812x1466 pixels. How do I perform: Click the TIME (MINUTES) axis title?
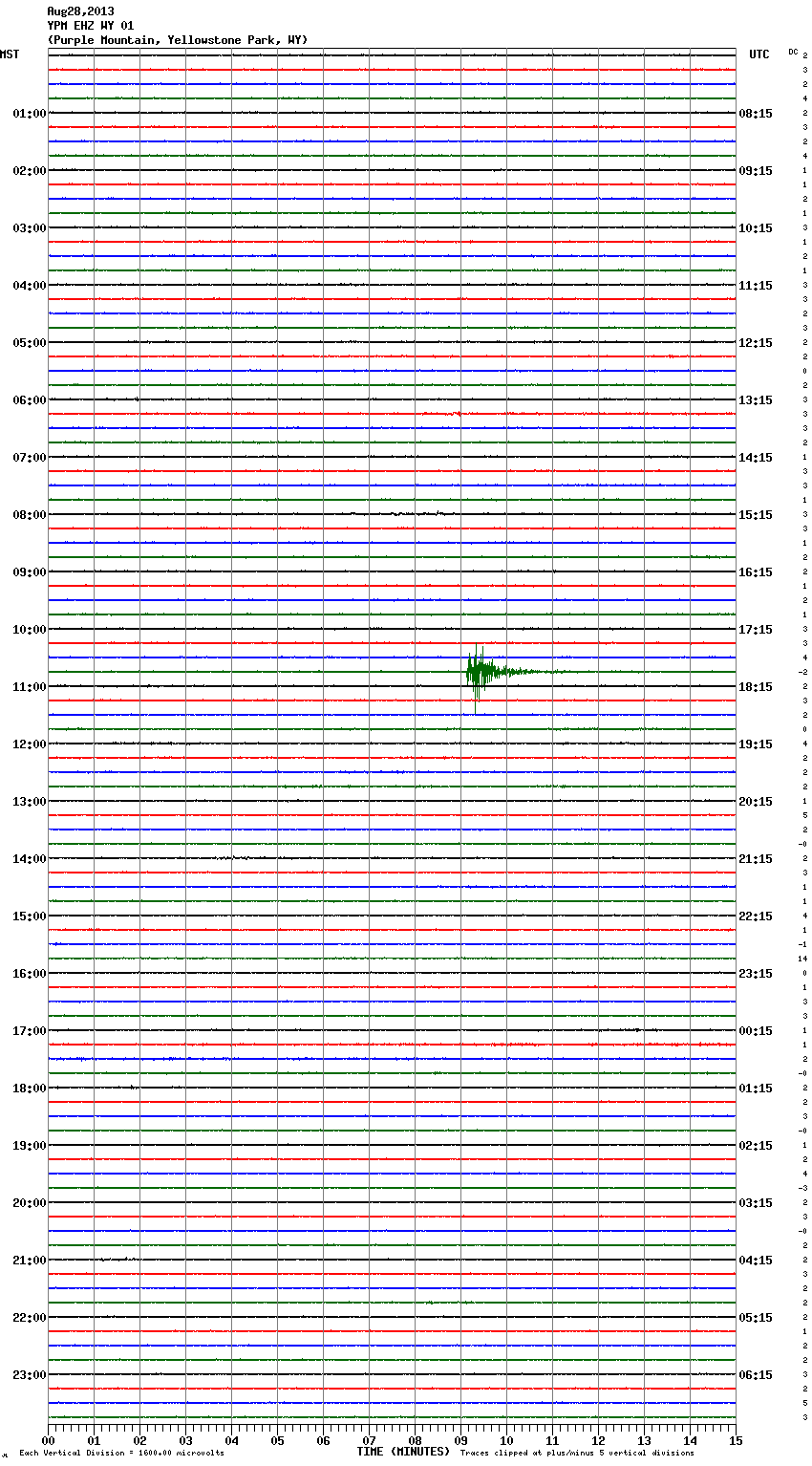coord(403,1452)
